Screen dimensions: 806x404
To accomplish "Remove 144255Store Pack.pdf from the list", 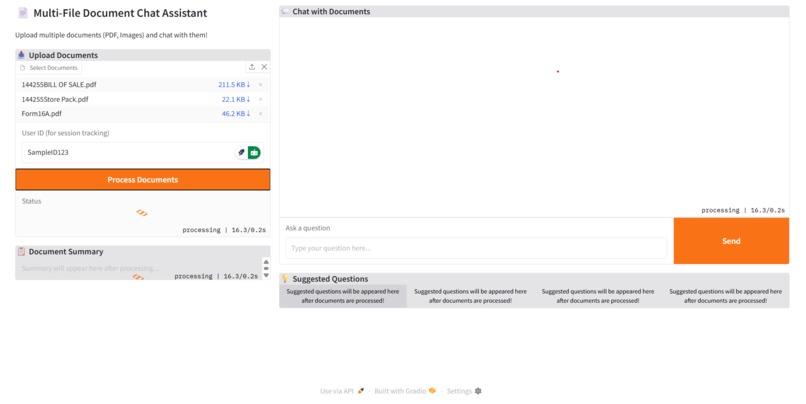I will [261, 99].
